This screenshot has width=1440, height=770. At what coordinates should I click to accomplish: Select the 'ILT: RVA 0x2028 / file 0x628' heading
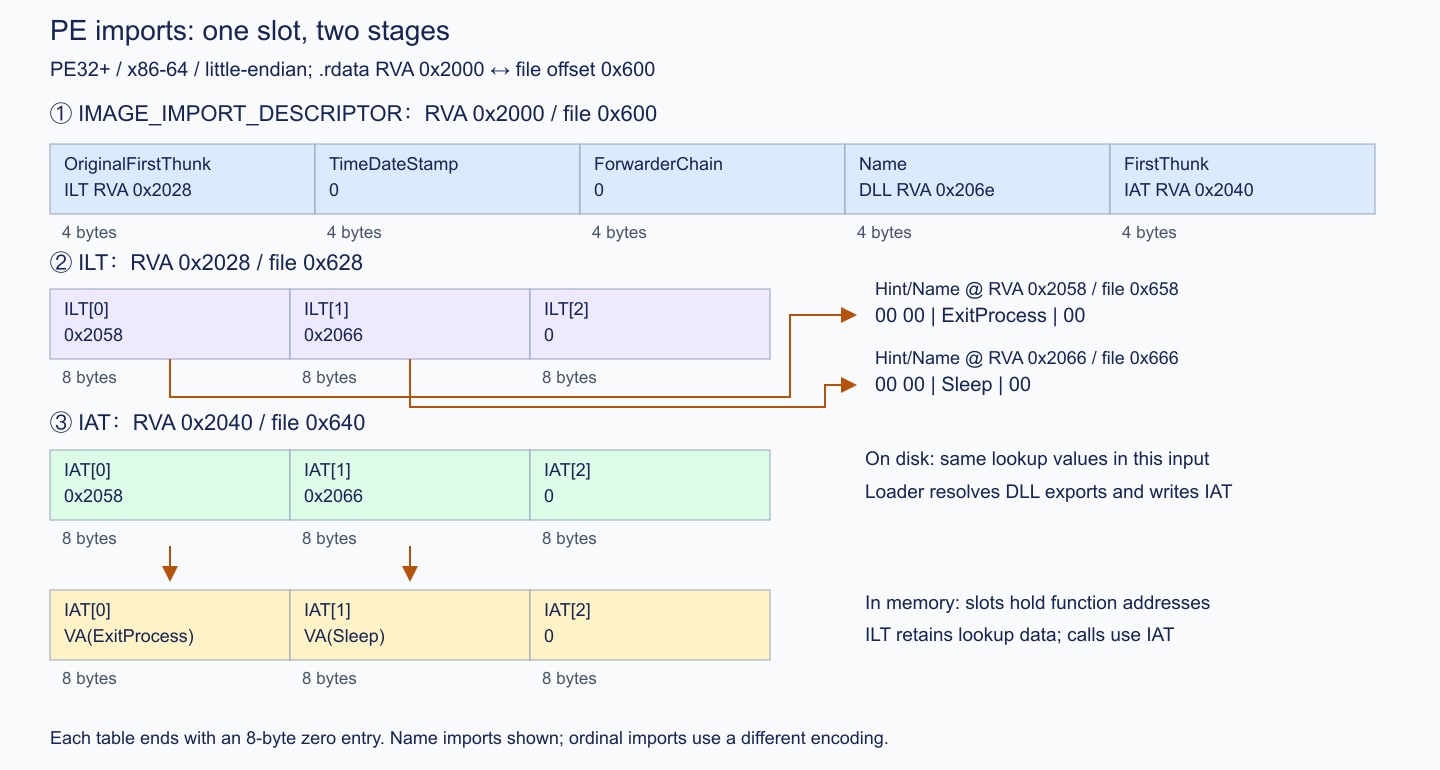point(206,263)
